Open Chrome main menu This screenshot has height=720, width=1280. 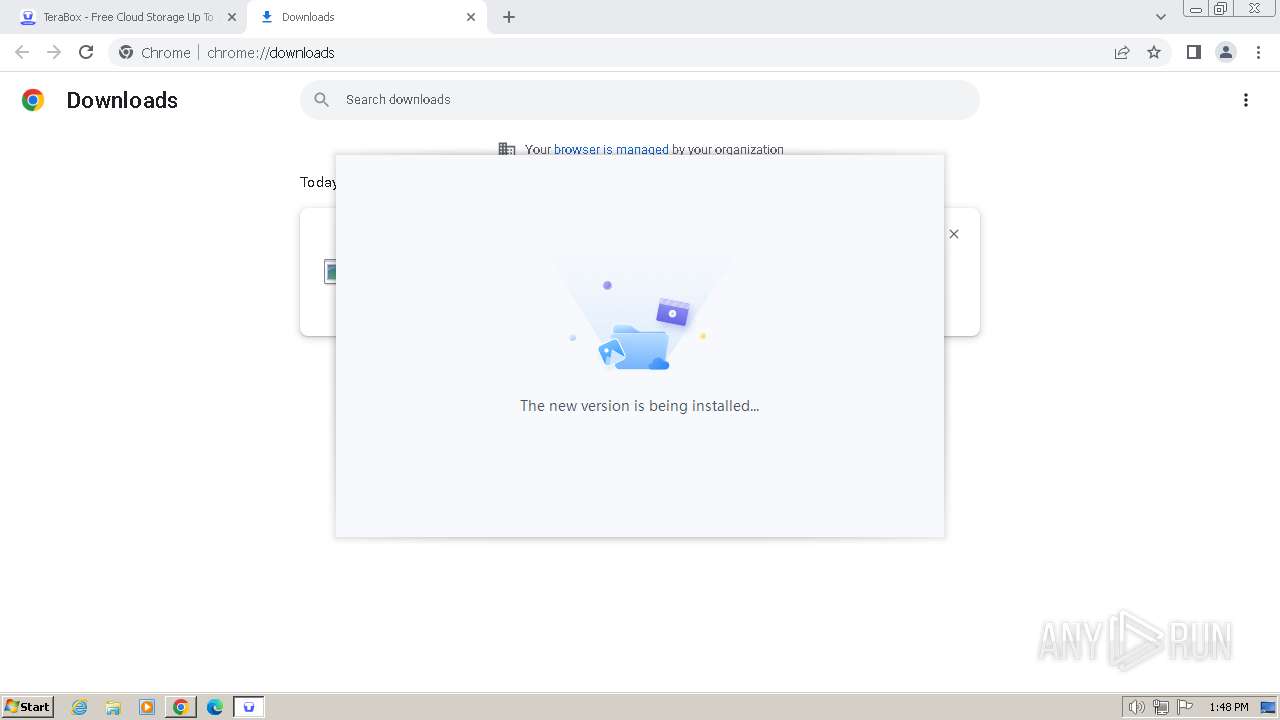[1258, 52]
